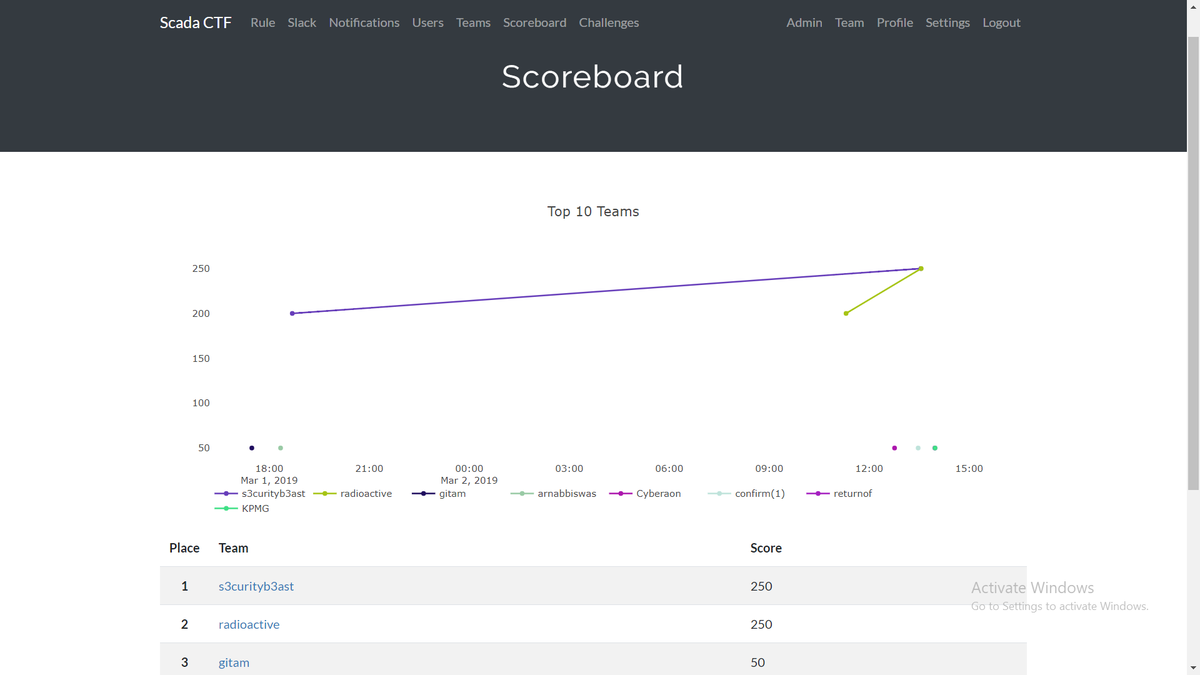The height and width of the screenshot is (675, 1200).
Task: Click the 250-point peak data marker
Action: [x=921, y=269]
